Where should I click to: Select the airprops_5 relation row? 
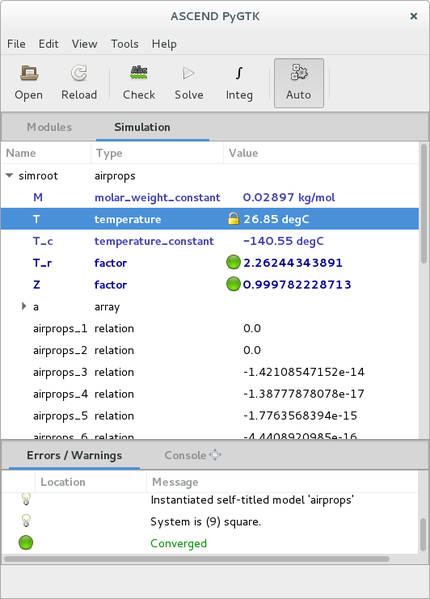(210, 415)
